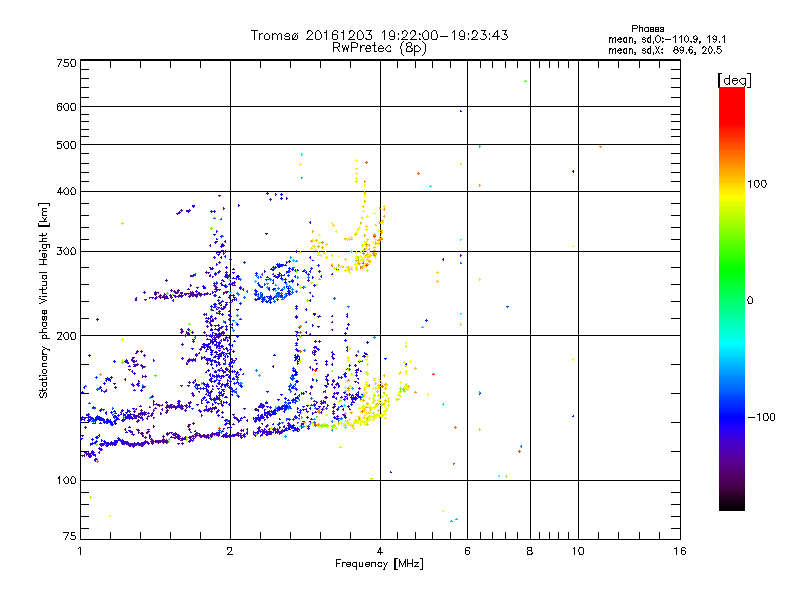Click the y-axis tick label '750'
The height and width of the screenshot is (600, 800).
tap(66, 63)
